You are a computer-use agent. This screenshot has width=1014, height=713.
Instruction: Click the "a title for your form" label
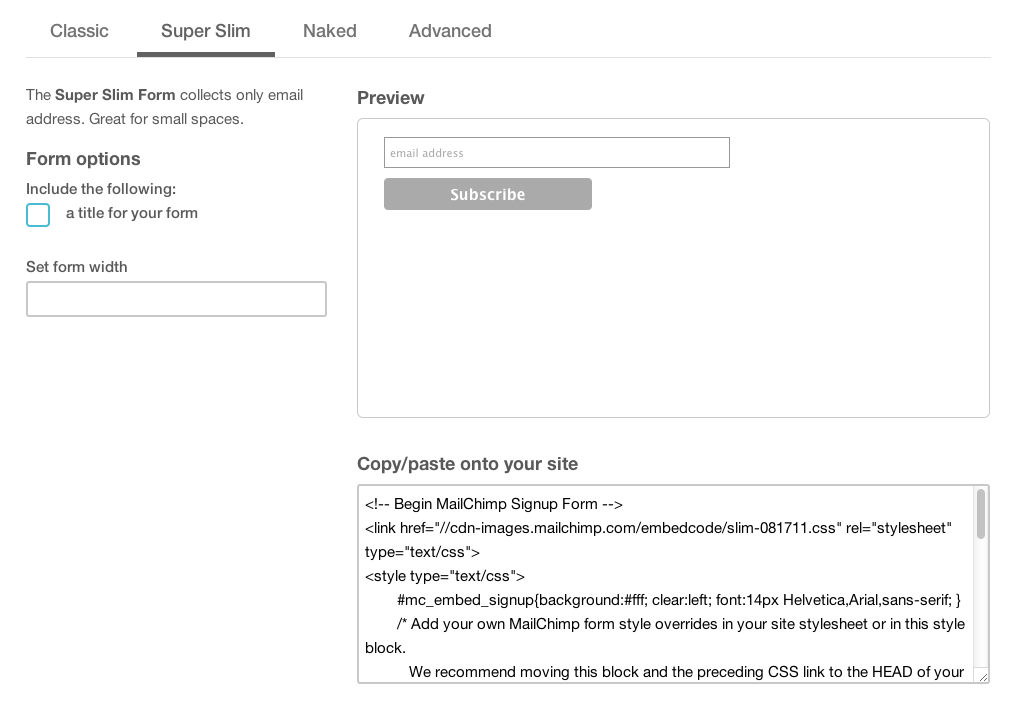coord(132,213)
